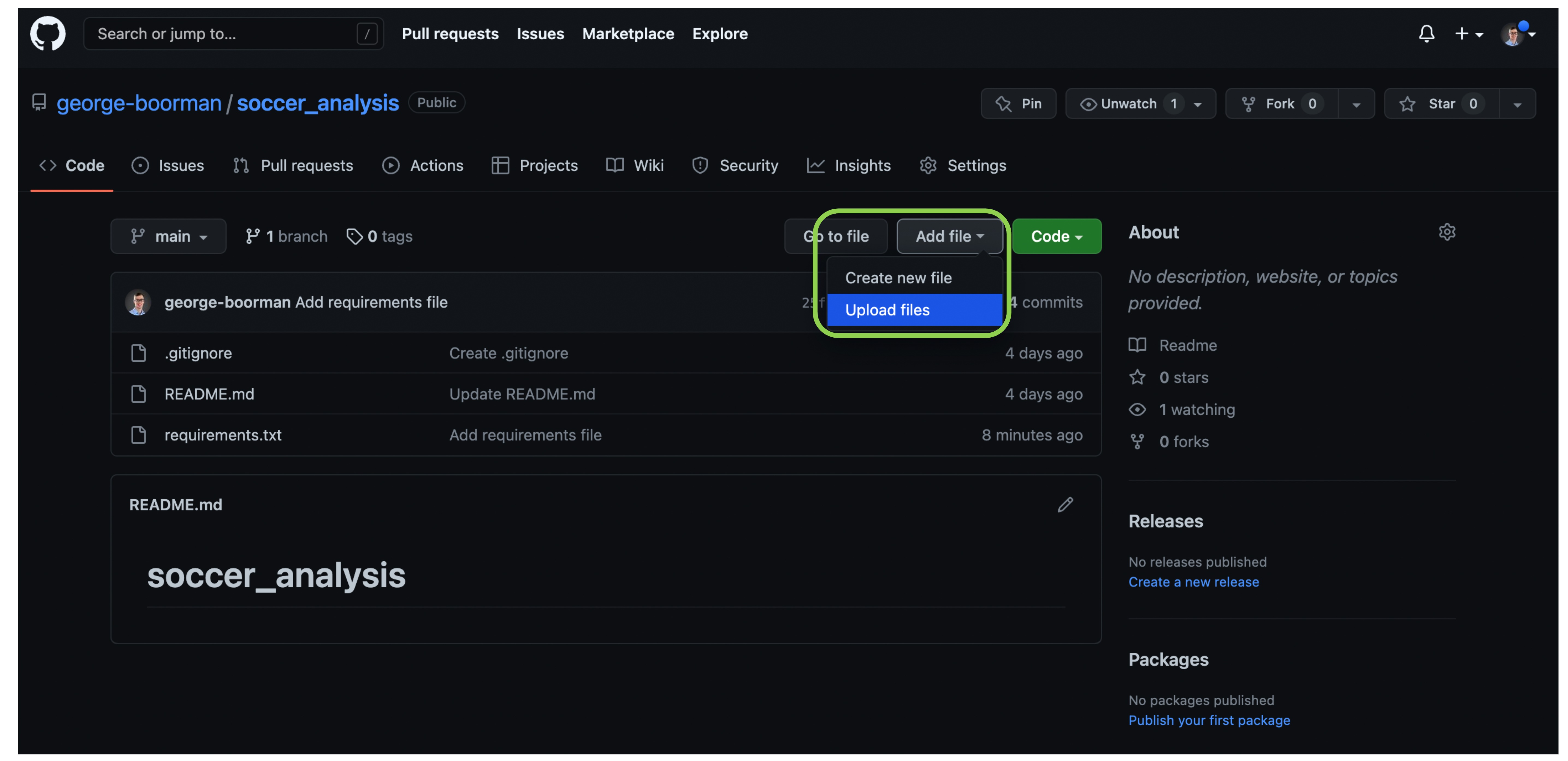Open Issues in top navigation
The width and height of the screenshot is (1568, 761).
coord(540,34)
